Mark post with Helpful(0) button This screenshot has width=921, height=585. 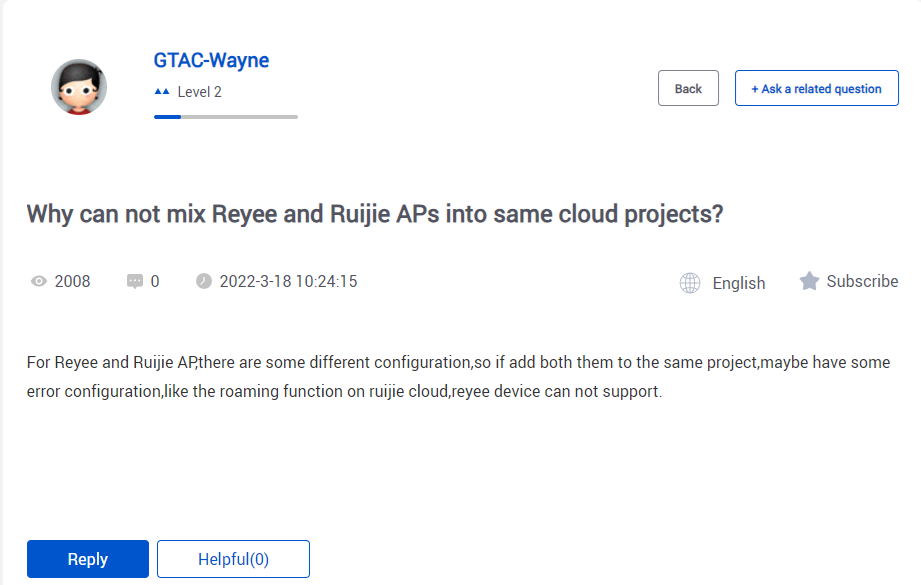click(233, 559)
